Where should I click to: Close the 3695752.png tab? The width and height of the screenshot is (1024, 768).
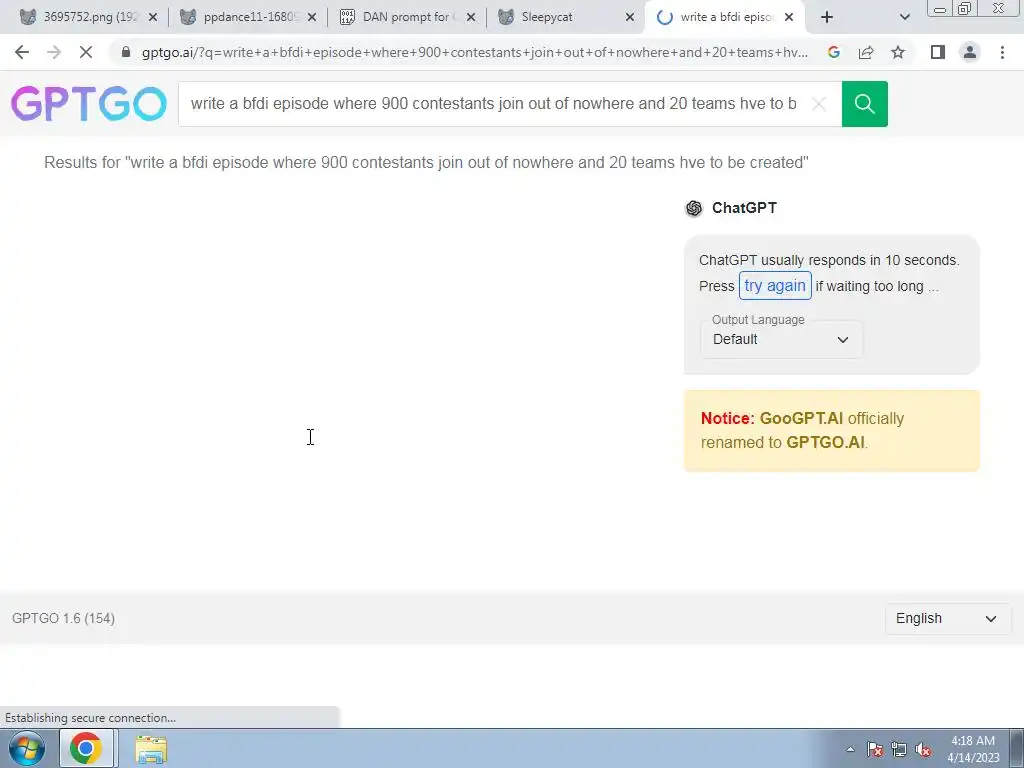coord(153,18)
